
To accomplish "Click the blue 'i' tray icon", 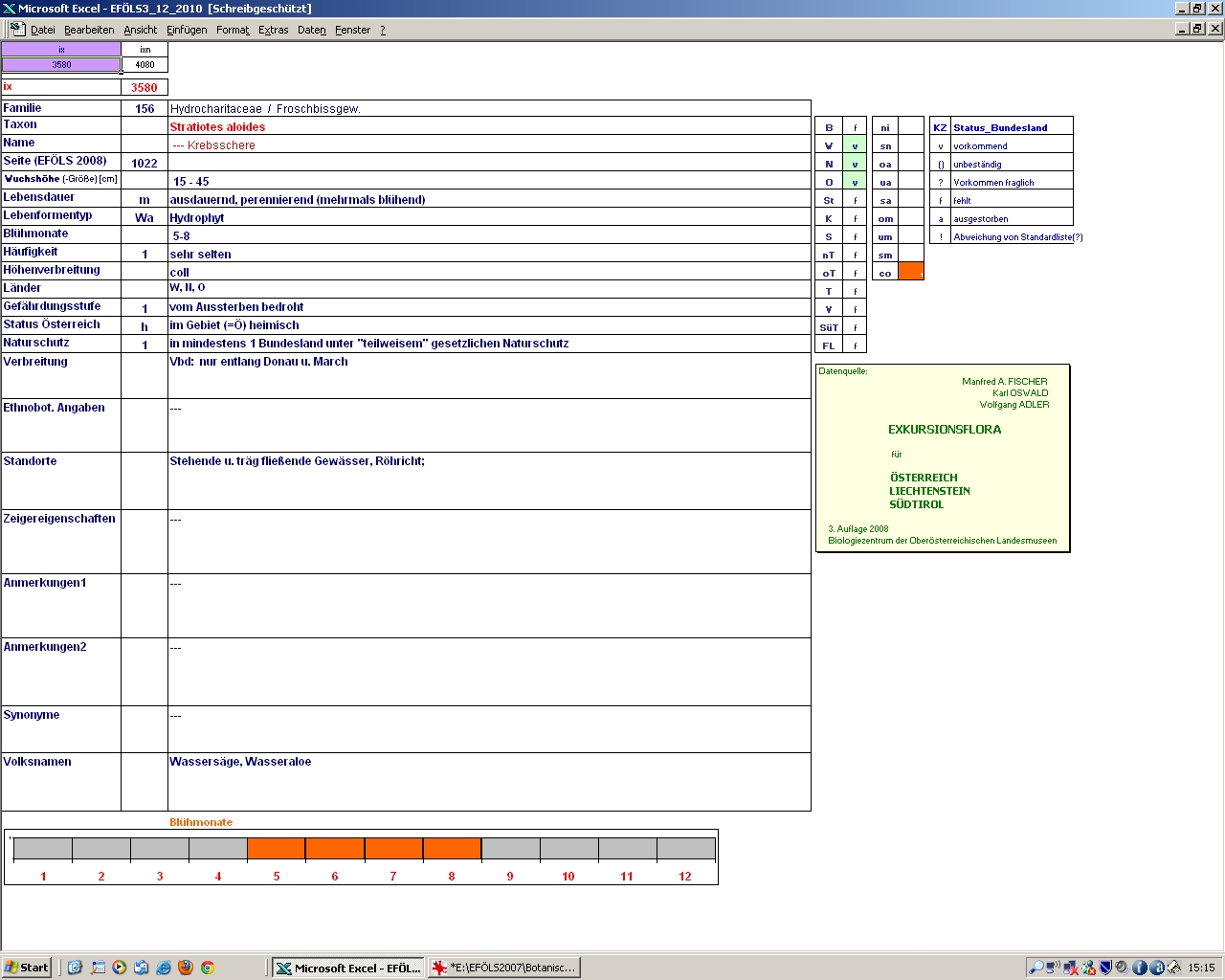I will [1140, 968].
